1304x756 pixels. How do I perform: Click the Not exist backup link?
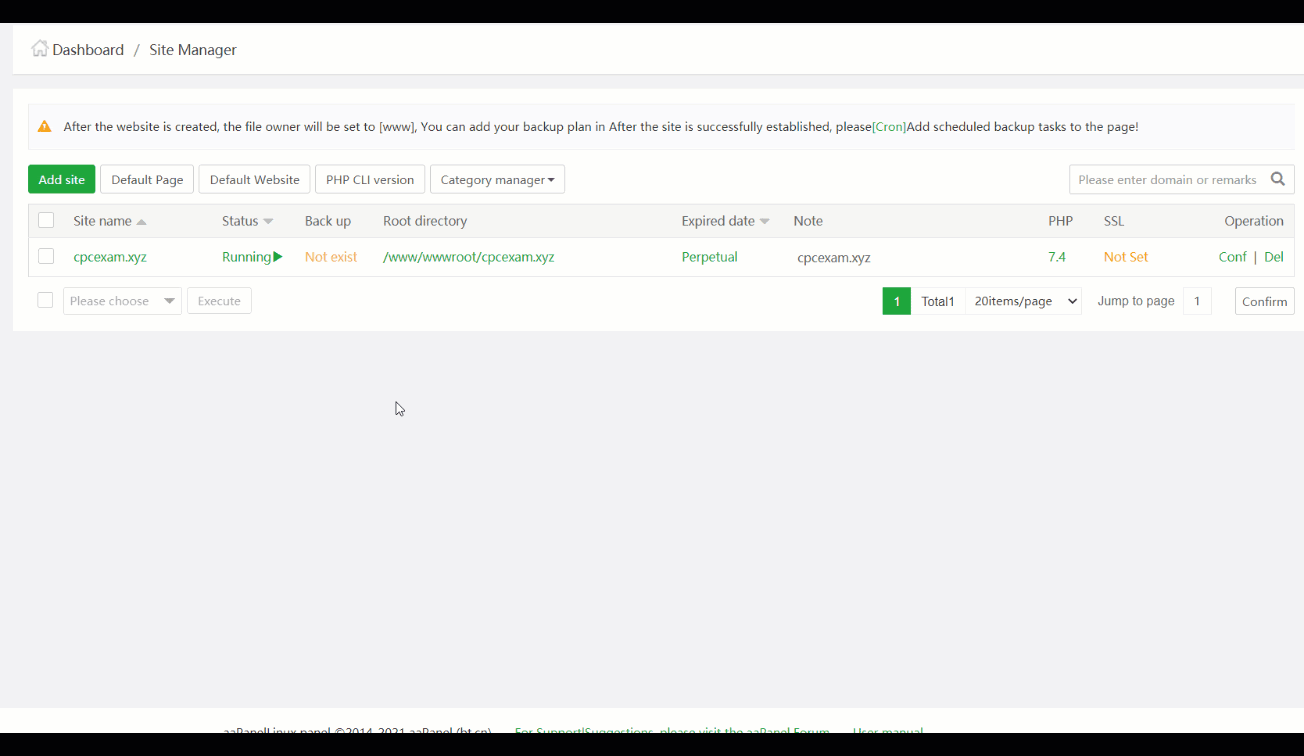click(x=331, y=257)
